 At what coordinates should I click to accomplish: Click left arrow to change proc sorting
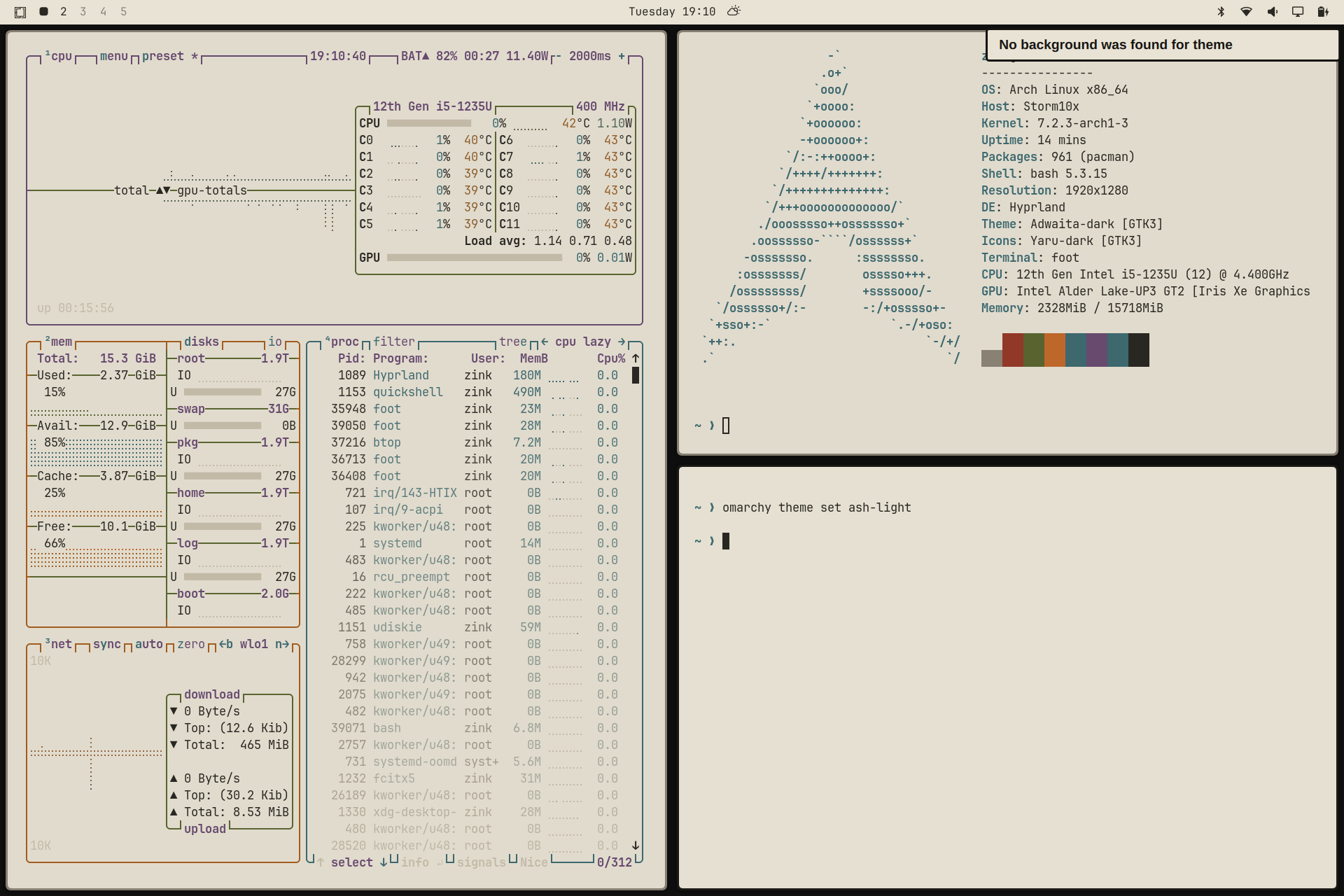(544, 342)
